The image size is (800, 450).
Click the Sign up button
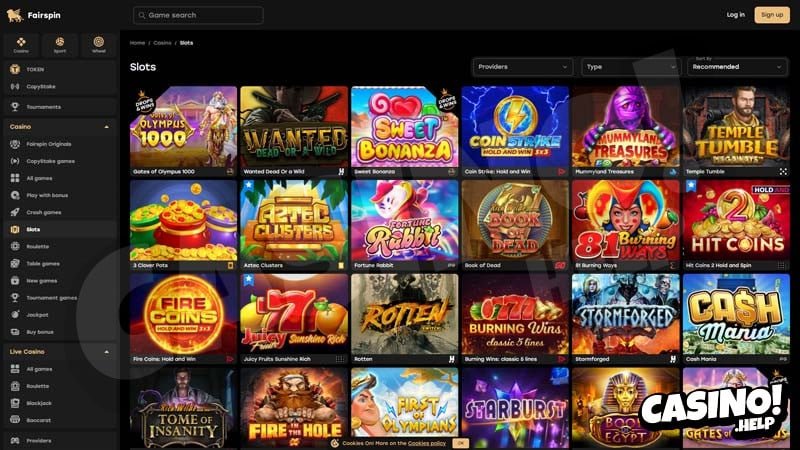click(x=772, y=15)
